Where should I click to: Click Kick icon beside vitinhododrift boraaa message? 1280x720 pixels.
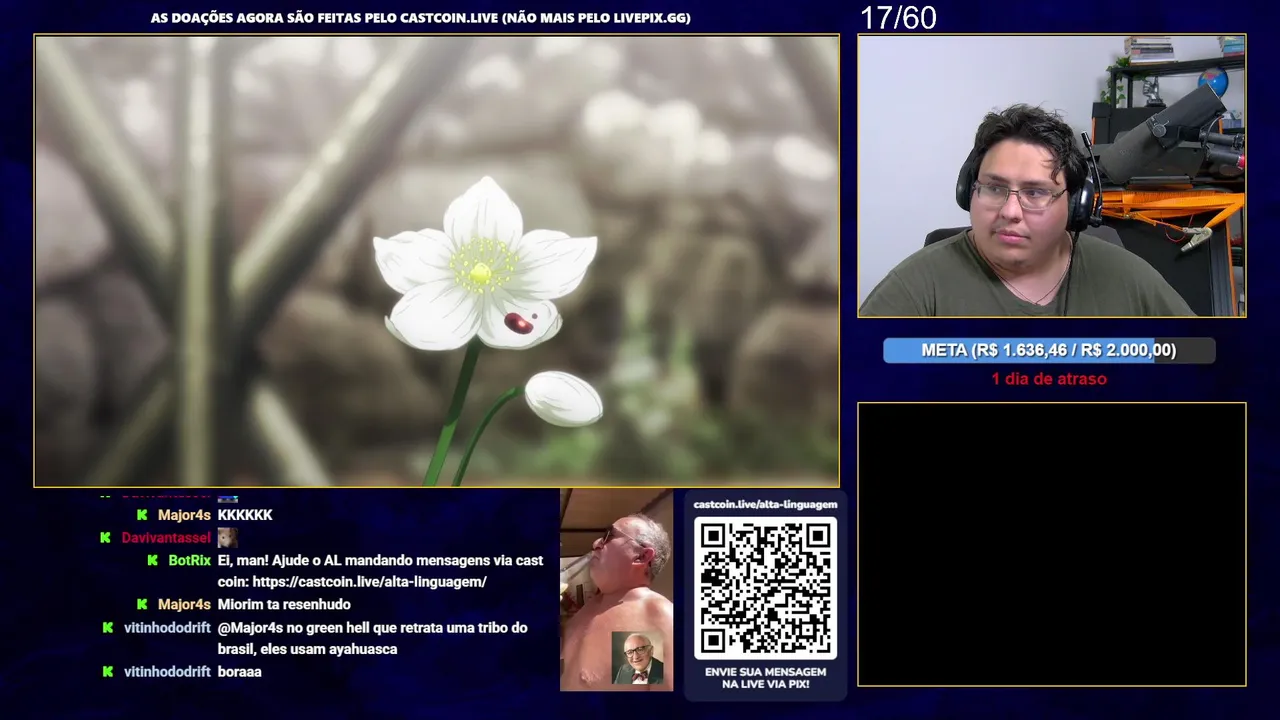[108, 672]
